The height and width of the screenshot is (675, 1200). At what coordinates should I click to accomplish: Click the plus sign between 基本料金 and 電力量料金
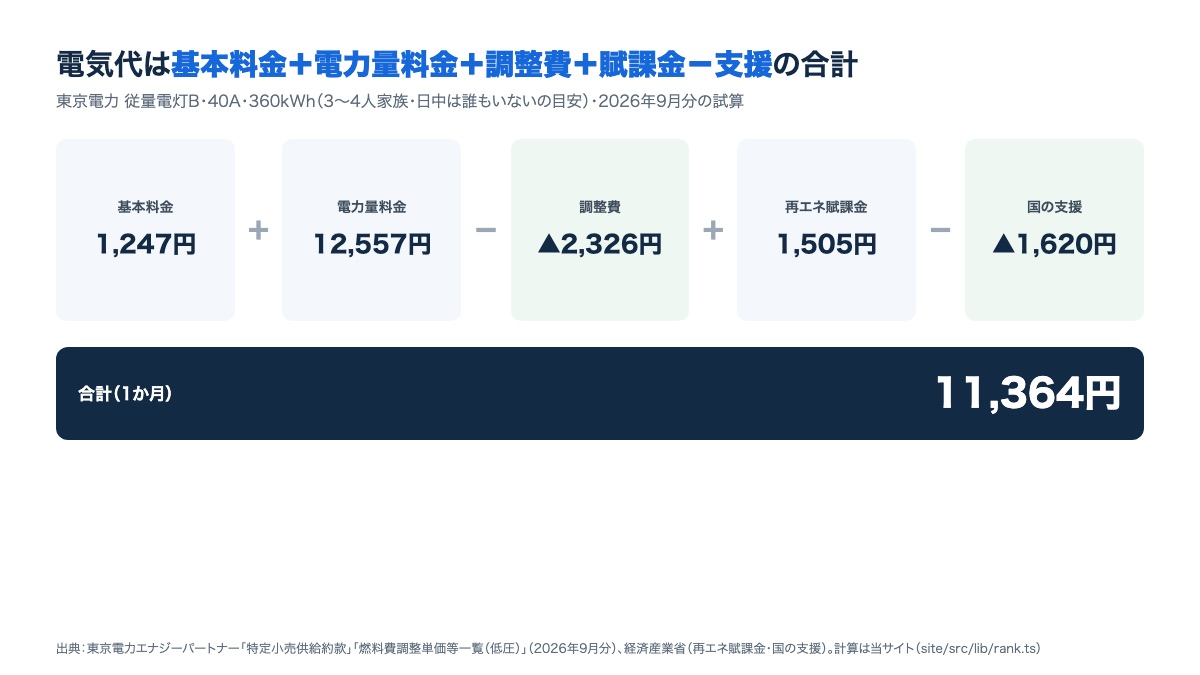[x=258, y=230]
